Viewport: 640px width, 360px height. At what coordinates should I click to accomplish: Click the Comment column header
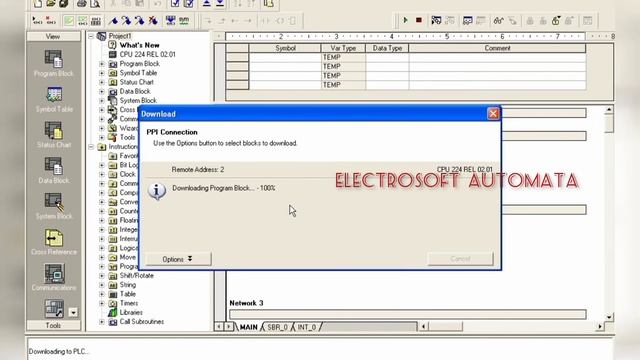[x=497, y=48]
